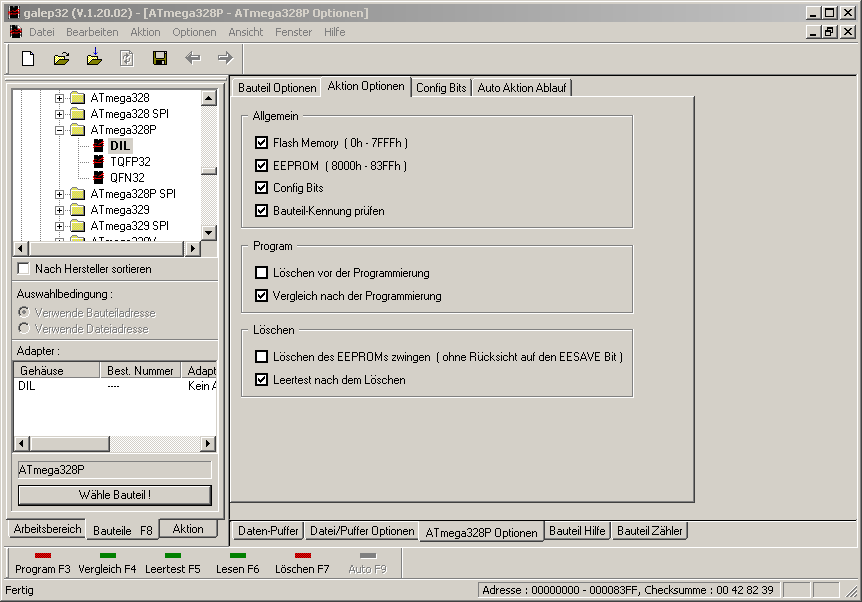Click tree scrollbar down arrow
This screenshot has width=862, height=602.
click(209, 233)
